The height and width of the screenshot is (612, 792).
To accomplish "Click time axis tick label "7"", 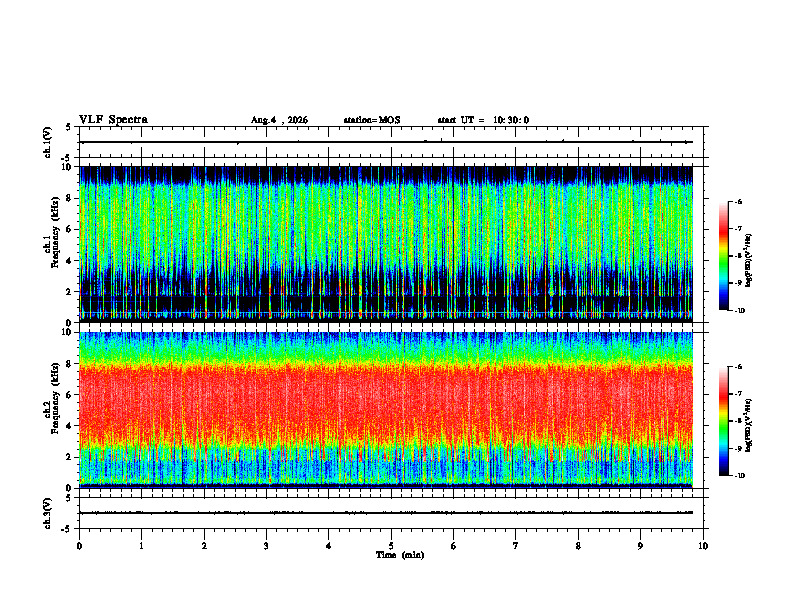I will (516, 546).
